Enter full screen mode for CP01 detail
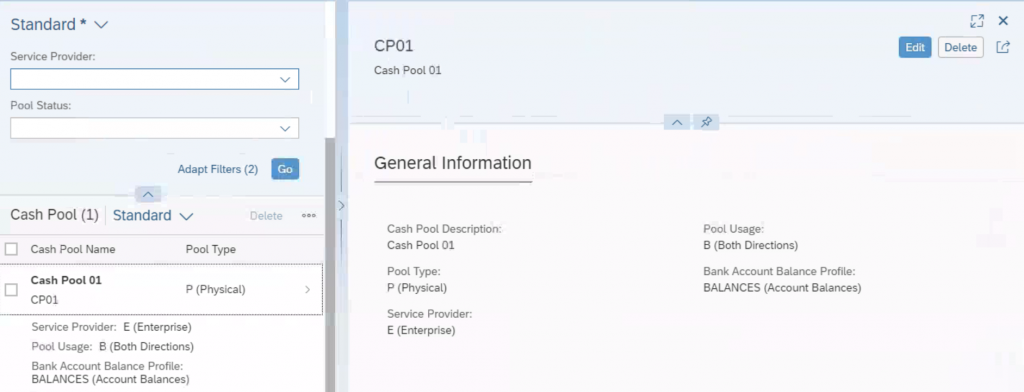Screen dimensions: 1024x392 [x=976, y=21]
